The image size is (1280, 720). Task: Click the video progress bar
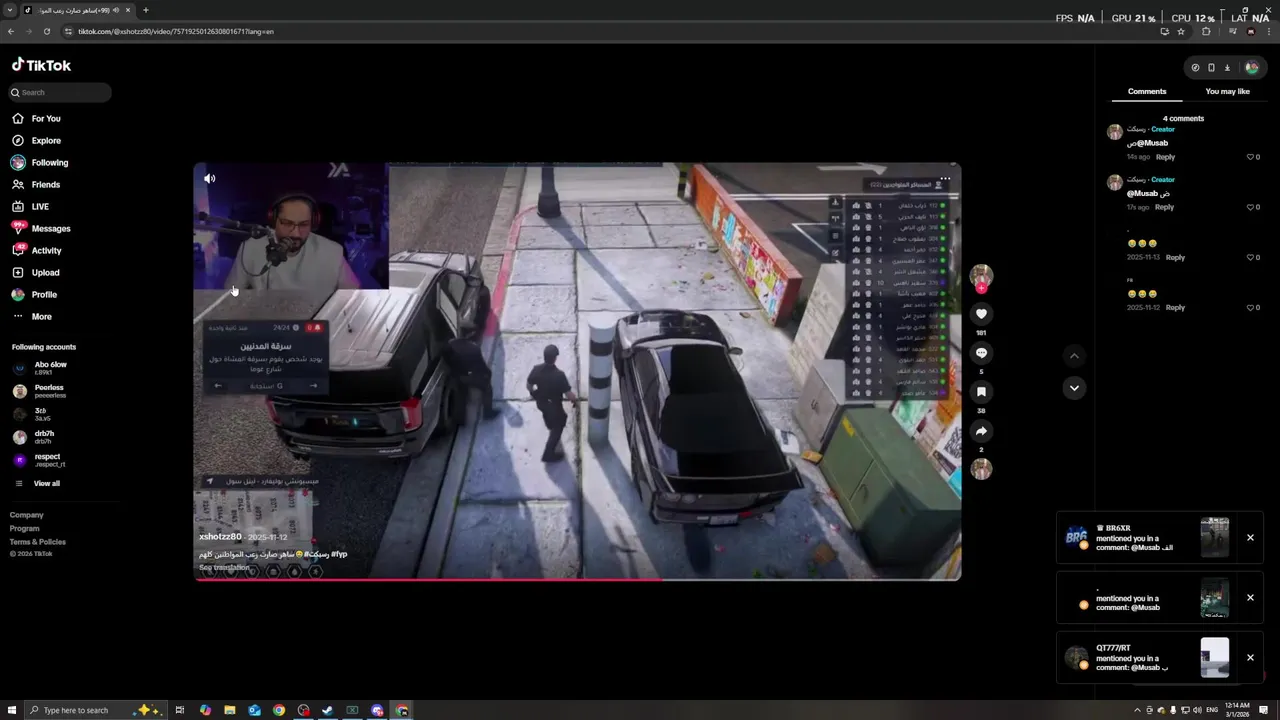pos(577,579)
